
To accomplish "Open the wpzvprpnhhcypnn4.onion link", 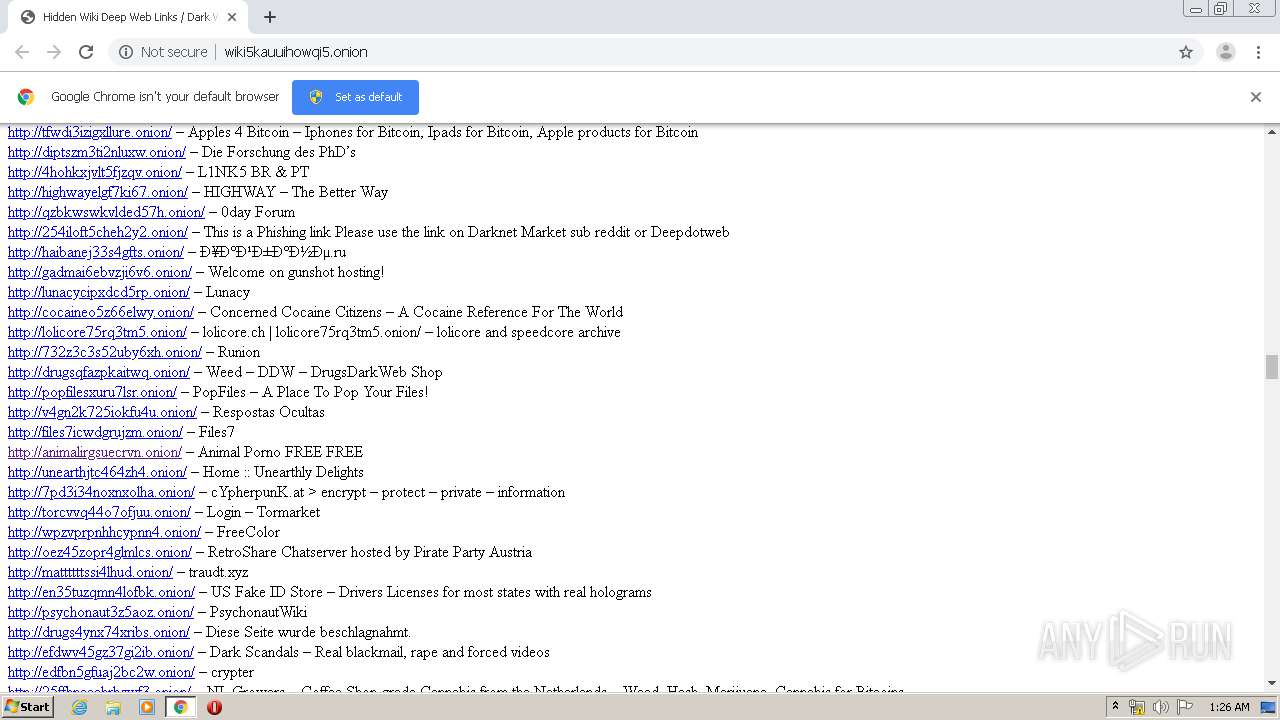I will [x=104, y=532].
